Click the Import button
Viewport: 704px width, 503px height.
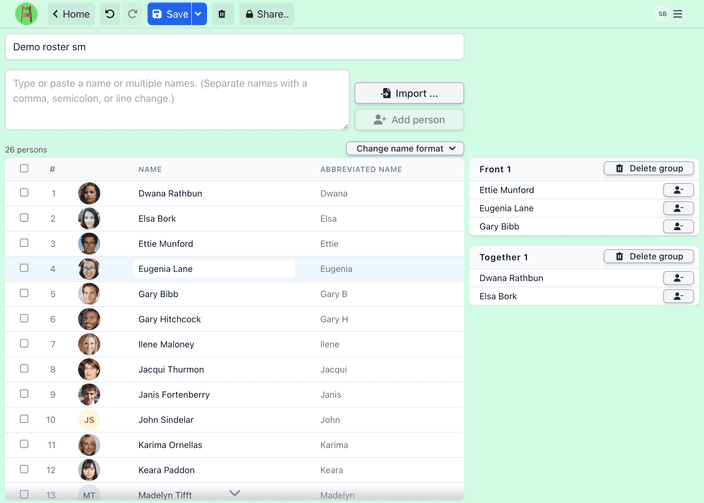point(409,93)
